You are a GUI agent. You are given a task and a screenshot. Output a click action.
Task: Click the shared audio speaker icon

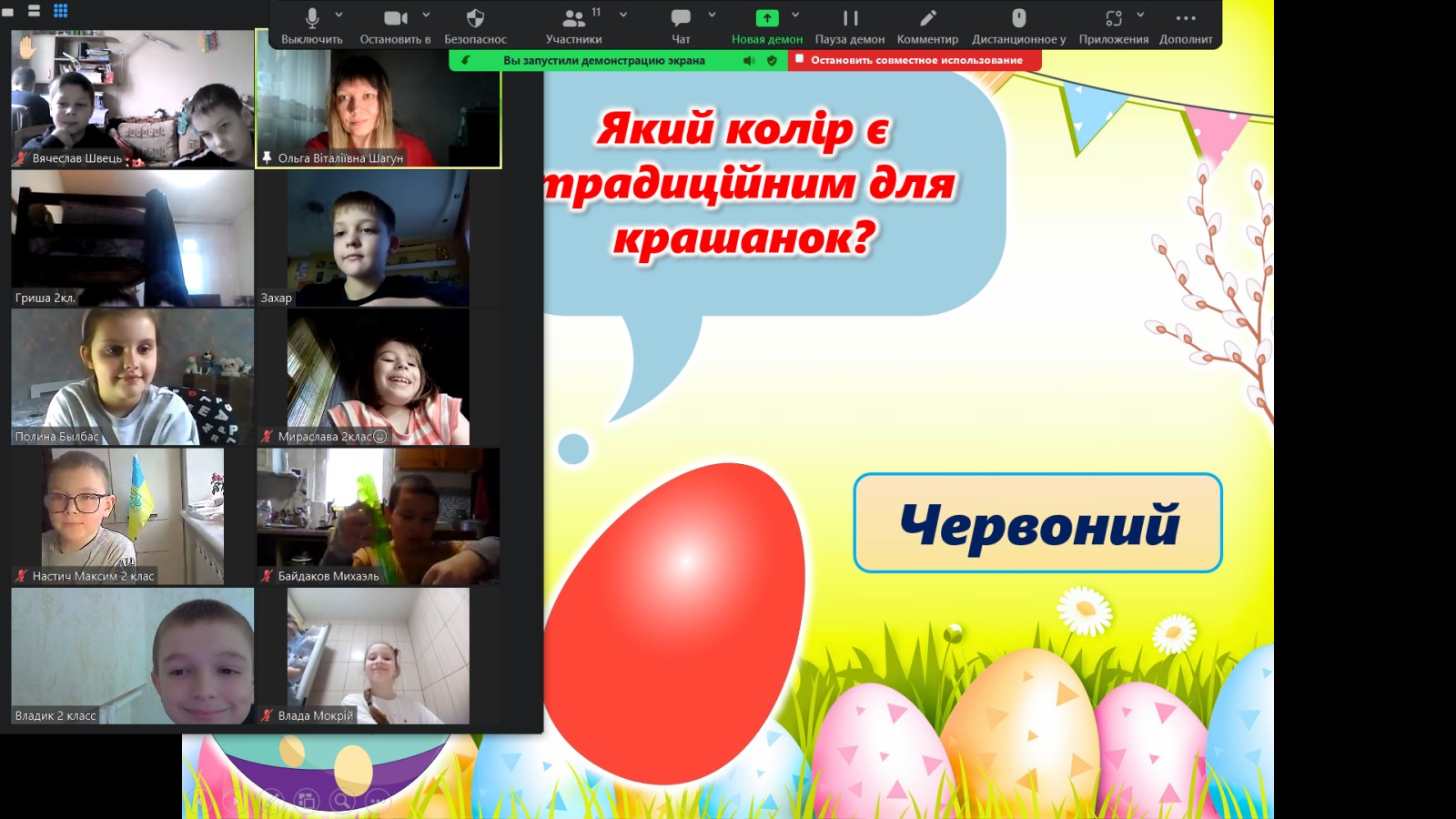coord(749,60)
